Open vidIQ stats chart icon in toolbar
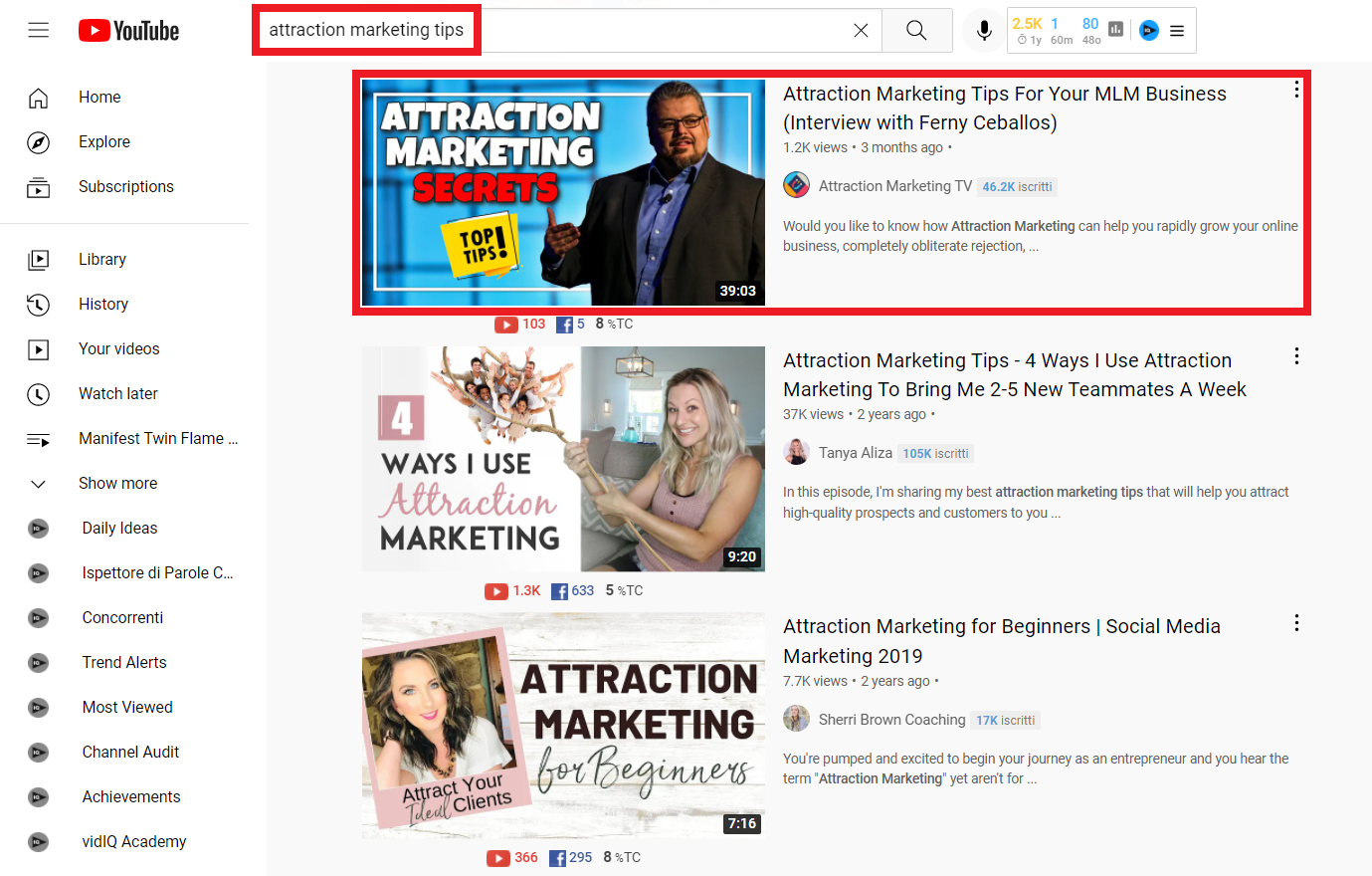Image resolution: width=1372 pixels, height=876 pixels. pos(1115,30)
